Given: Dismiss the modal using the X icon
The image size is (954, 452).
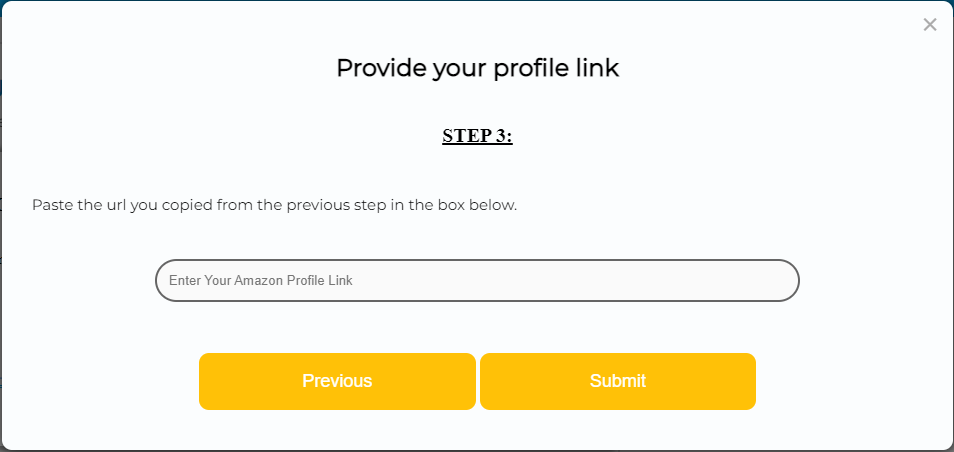Looking at the screenshot, I should click(x=930, y=25).
